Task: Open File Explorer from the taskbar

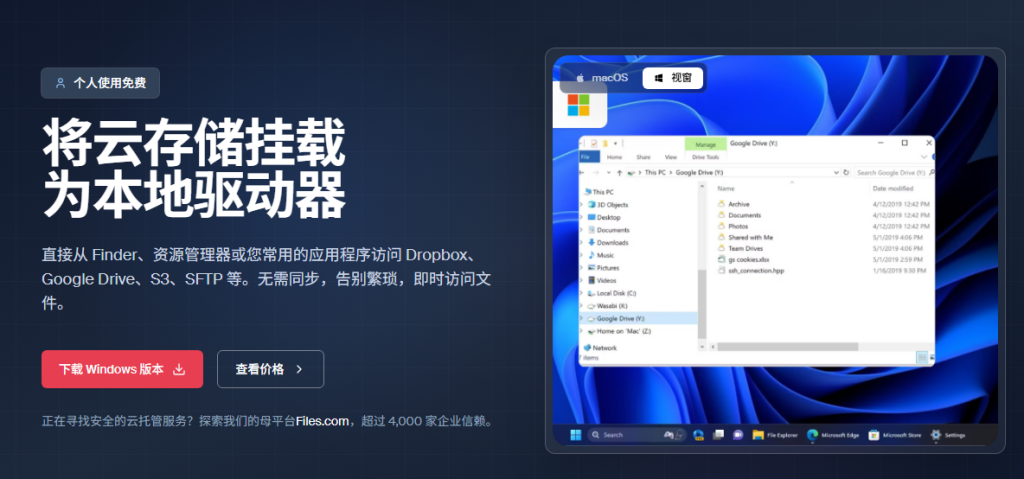Action: [x=758, y=435]
